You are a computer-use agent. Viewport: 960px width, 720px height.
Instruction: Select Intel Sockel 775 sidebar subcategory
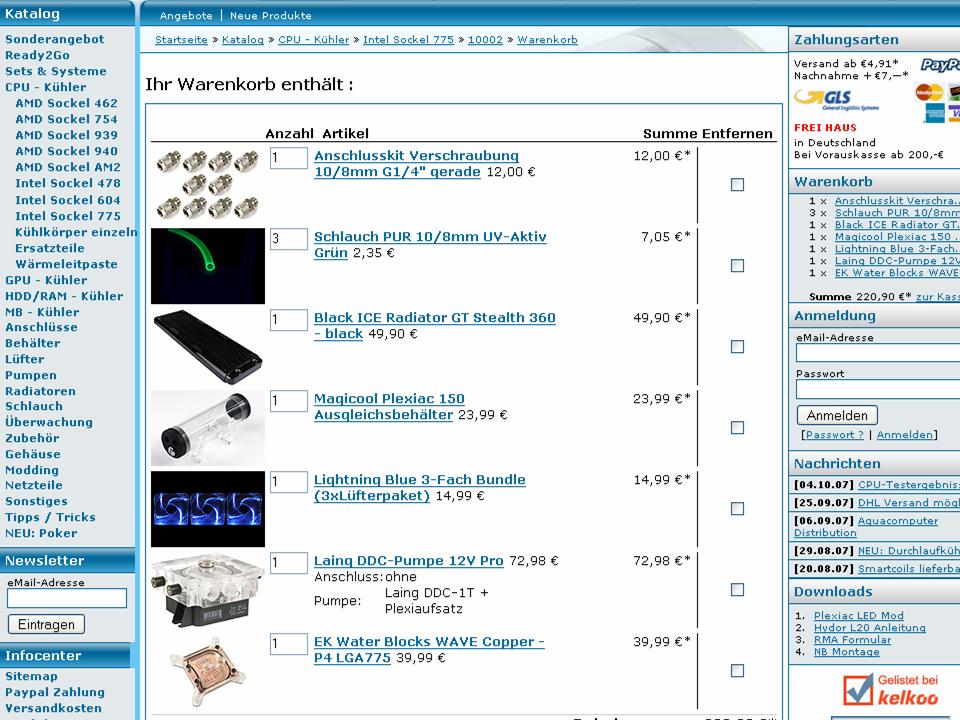68,216
